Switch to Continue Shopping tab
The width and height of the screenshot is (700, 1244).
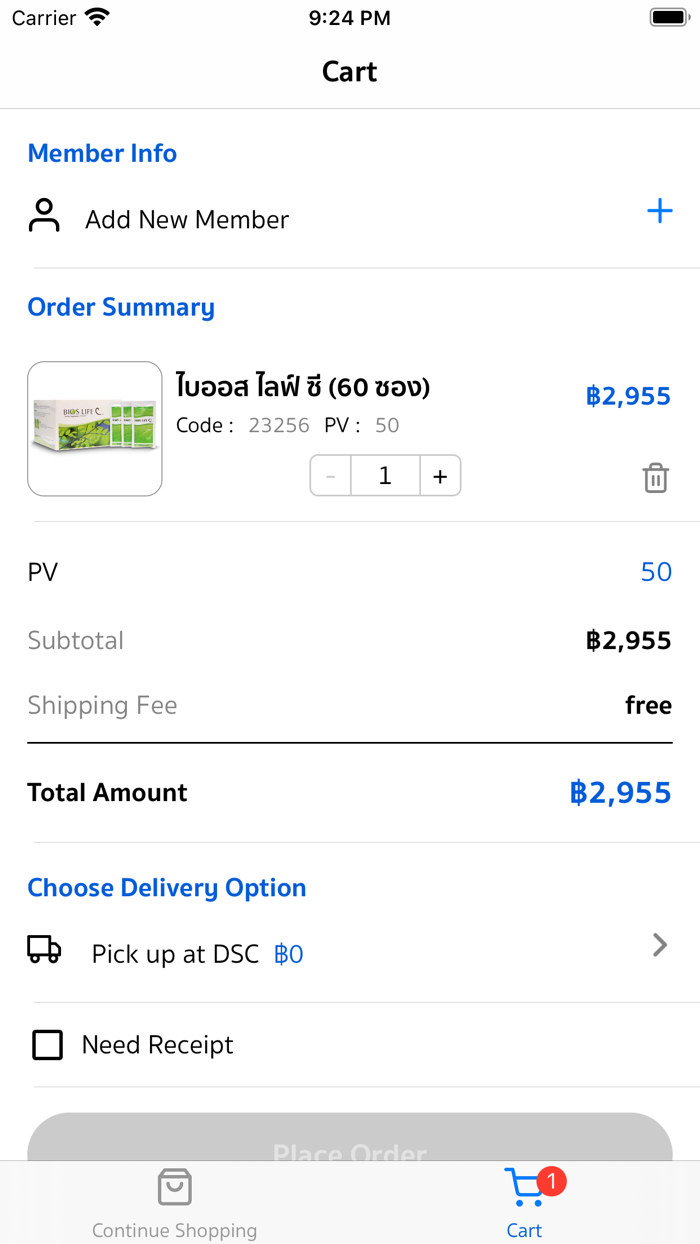pos(175,1230)
